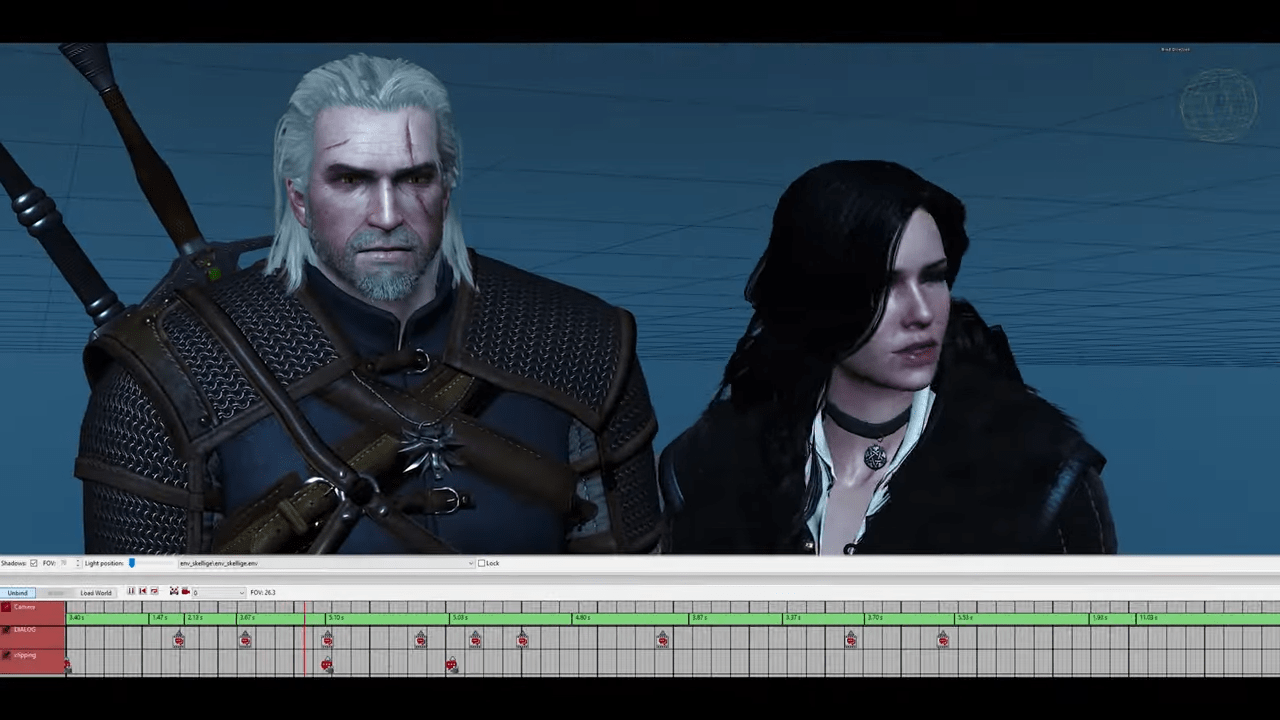The height and width of the screenshot is (720, 1280).
Task: Select the 1.93 s camera segment
Action: click(x=1113, y=619)
